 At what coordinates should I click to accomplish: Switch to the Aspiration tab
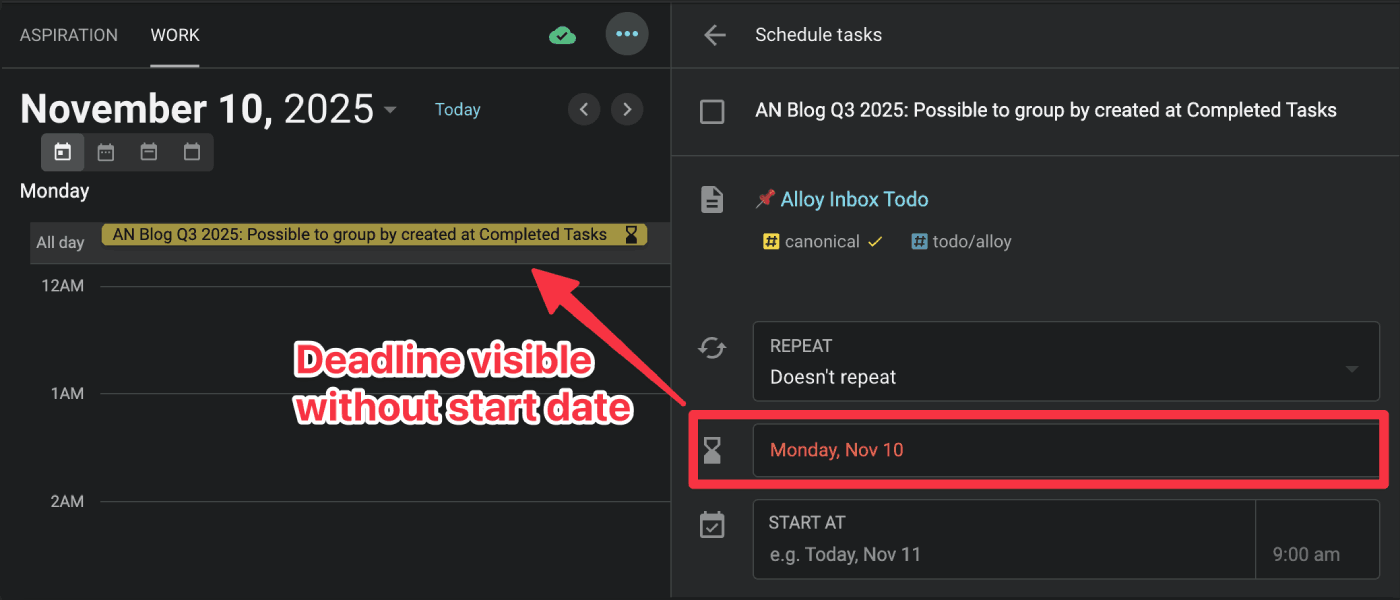[69, 35]
